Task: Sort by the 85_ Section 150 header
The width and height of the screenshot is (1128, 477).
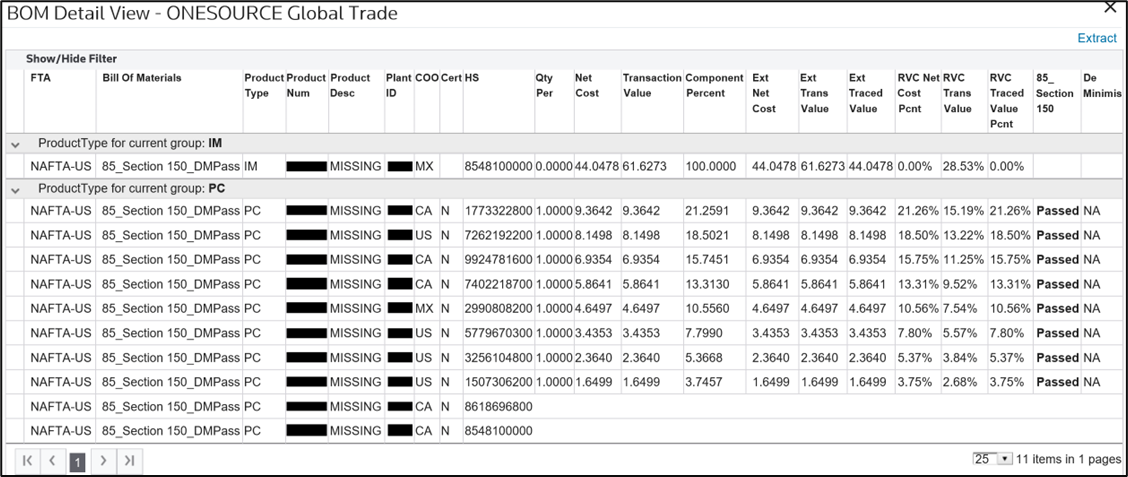Action: (x=1055, y=94)
